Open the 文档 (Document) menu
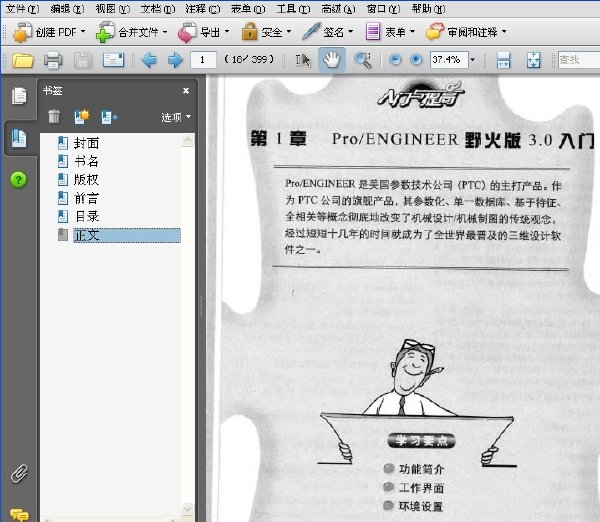The height and width of the screenshot is (522, 600). [x=158, y=8]
